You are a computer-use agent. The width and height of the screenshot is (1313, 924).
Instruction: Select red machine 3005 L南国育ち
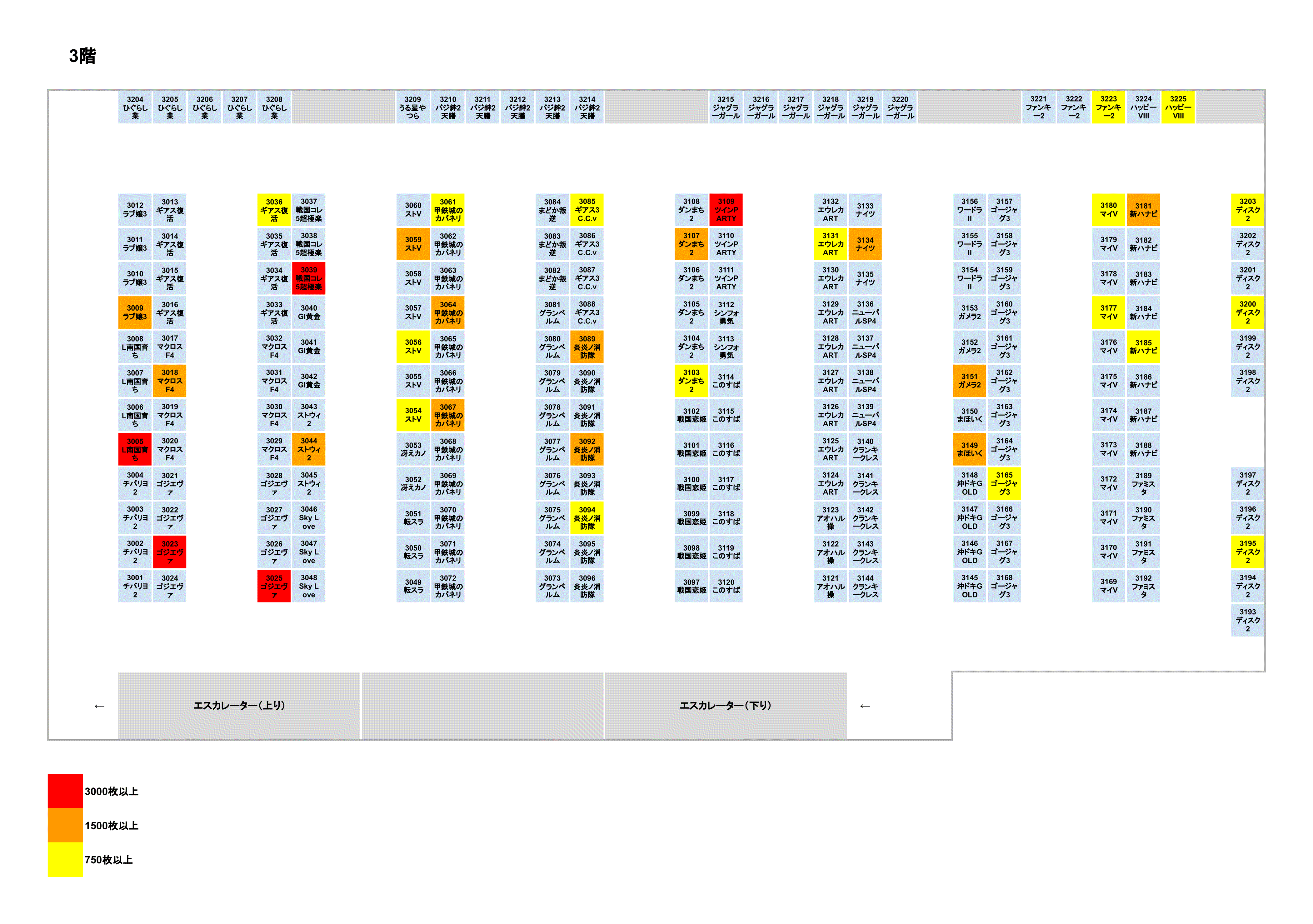135,449
